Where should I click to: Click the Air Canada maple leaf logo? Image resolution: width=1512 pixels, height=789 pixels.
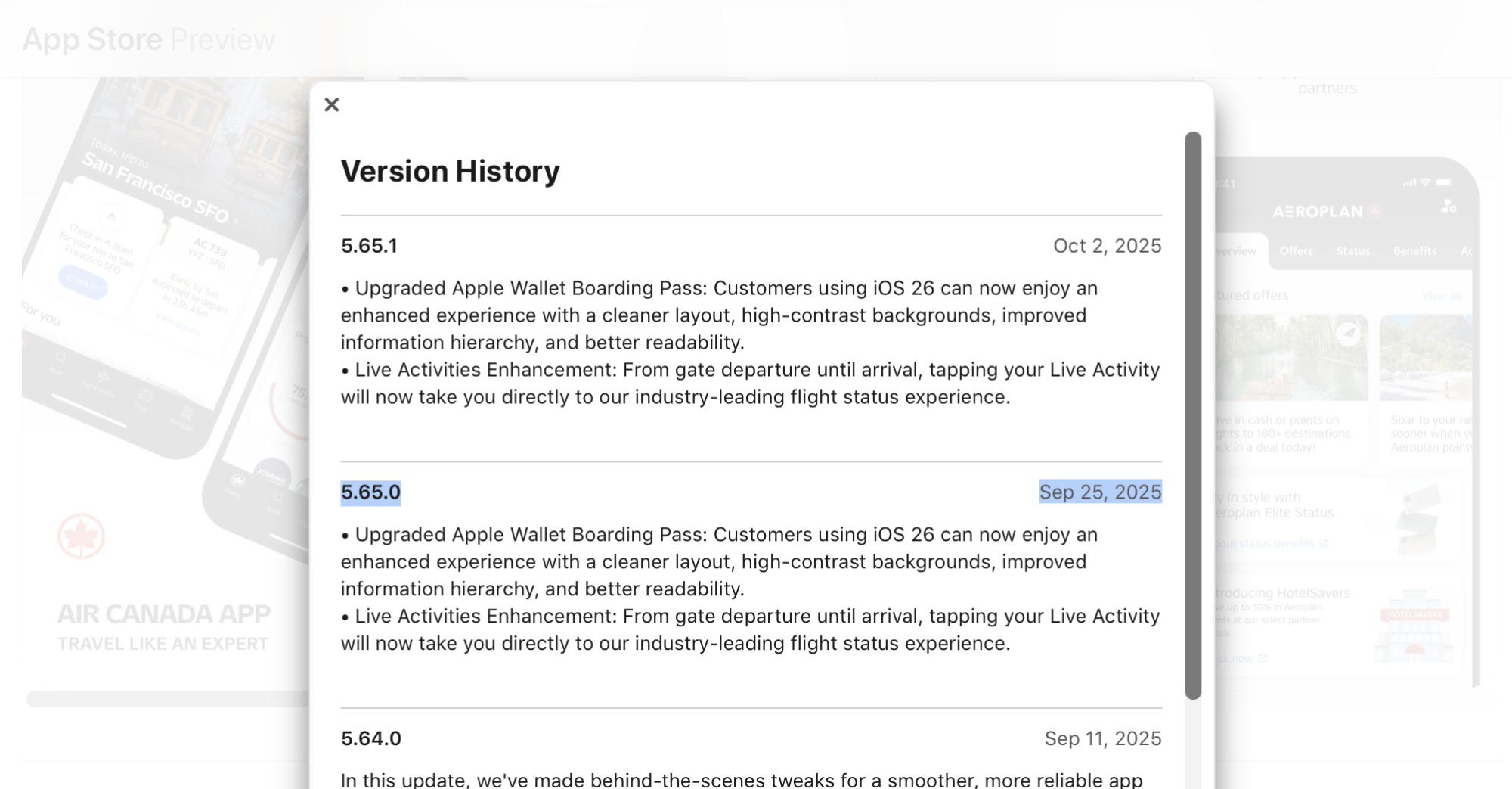click(x=81, y=536)
